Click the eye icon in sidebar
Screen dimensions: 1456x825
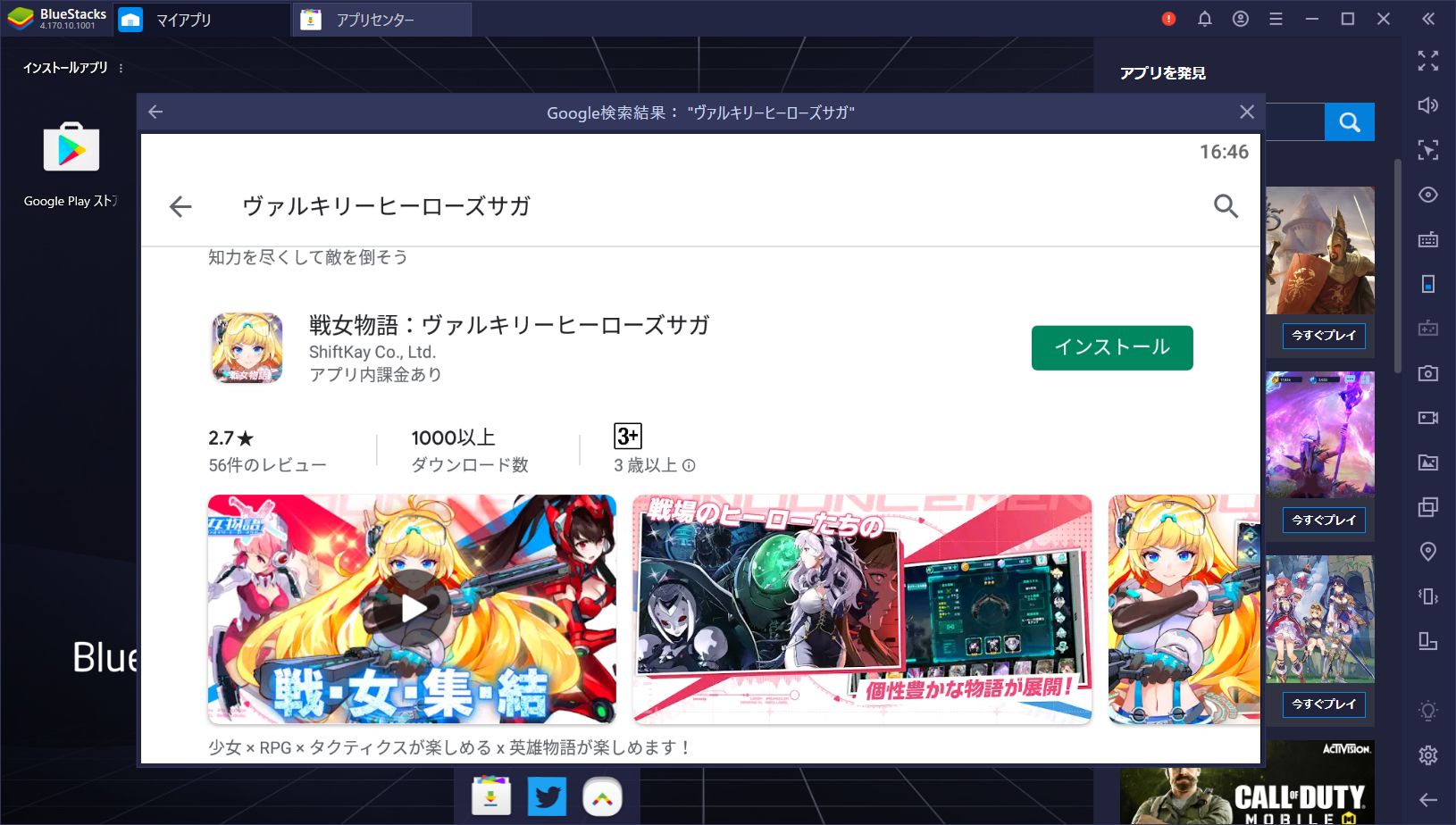pyautogui.click(x=1428, y=195)
